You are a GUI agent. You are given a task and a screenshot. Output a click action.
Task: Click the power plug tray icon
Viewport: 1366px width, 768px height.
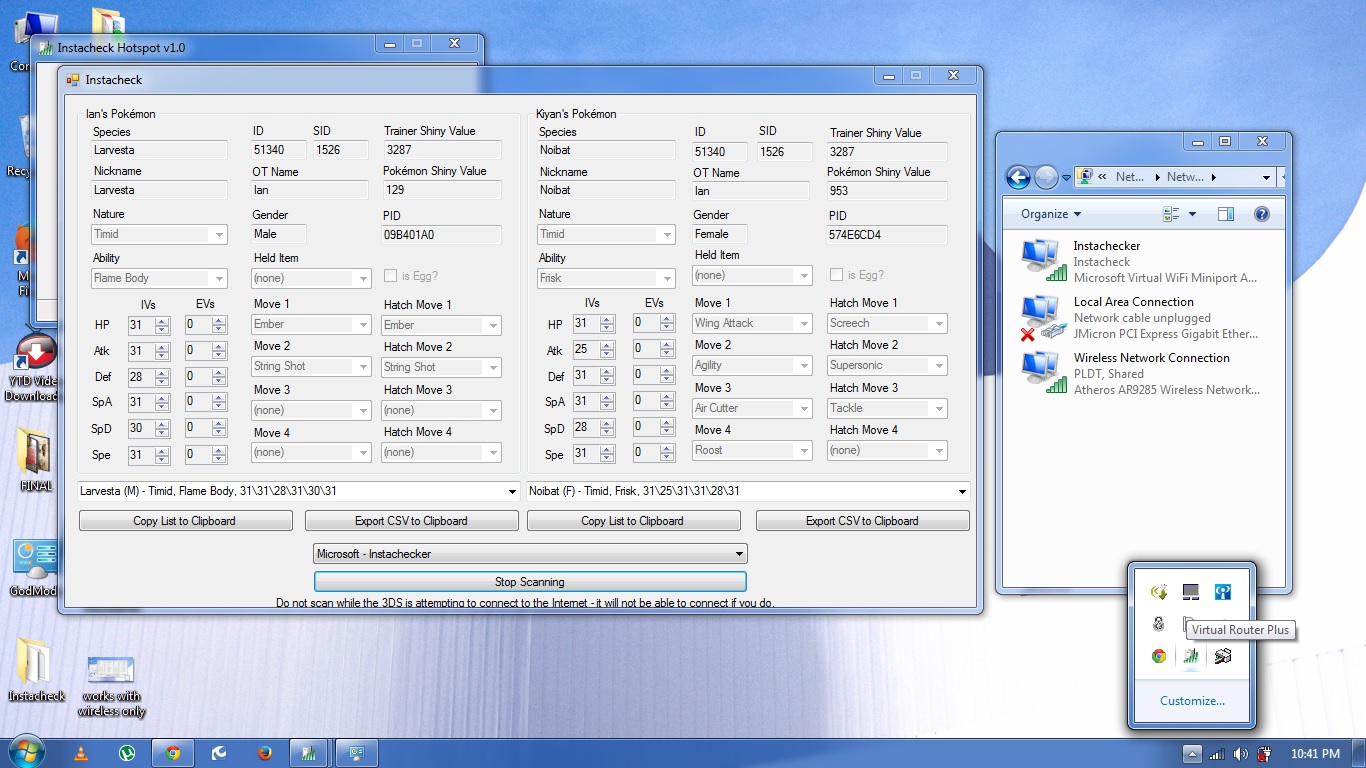pyautogui.click(x=1264, y=754)
